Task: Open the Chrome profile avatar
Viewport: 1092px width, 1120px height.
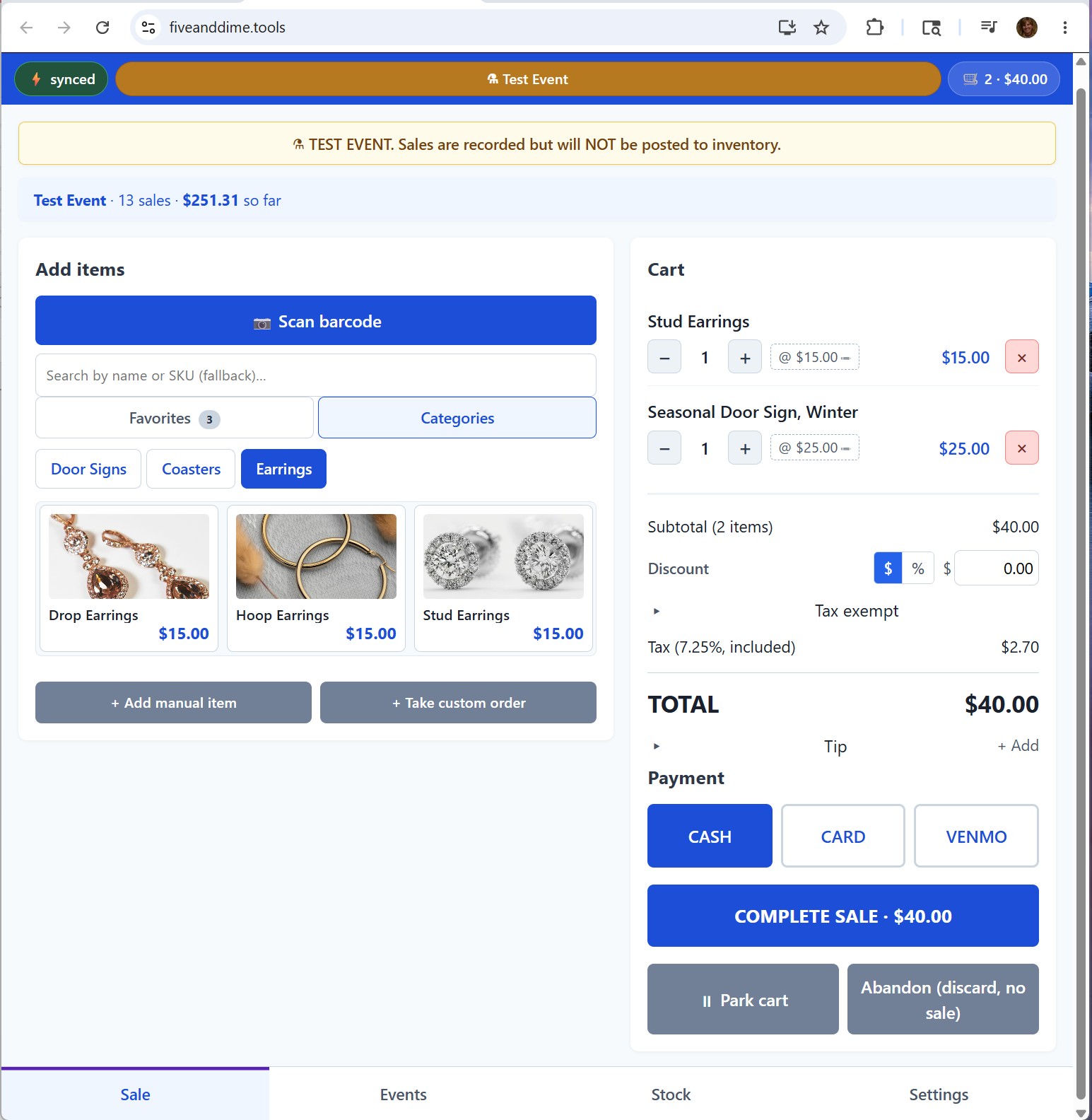Action: (1027, 28)
